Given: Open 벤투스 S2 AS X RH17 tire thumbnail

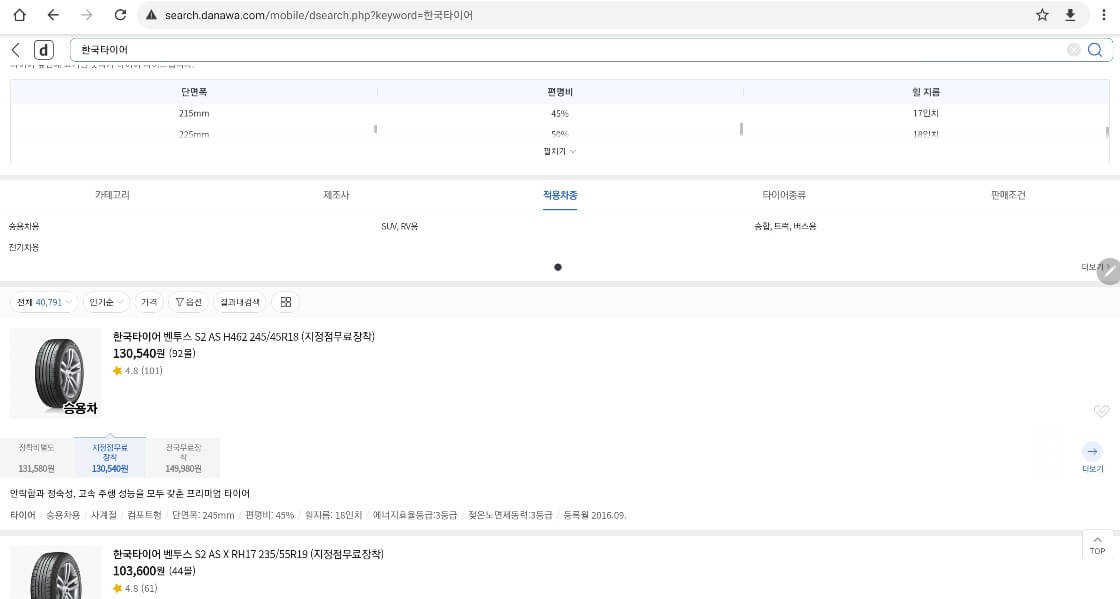Looking at the screenshot, I should click(x=56, y=573).
